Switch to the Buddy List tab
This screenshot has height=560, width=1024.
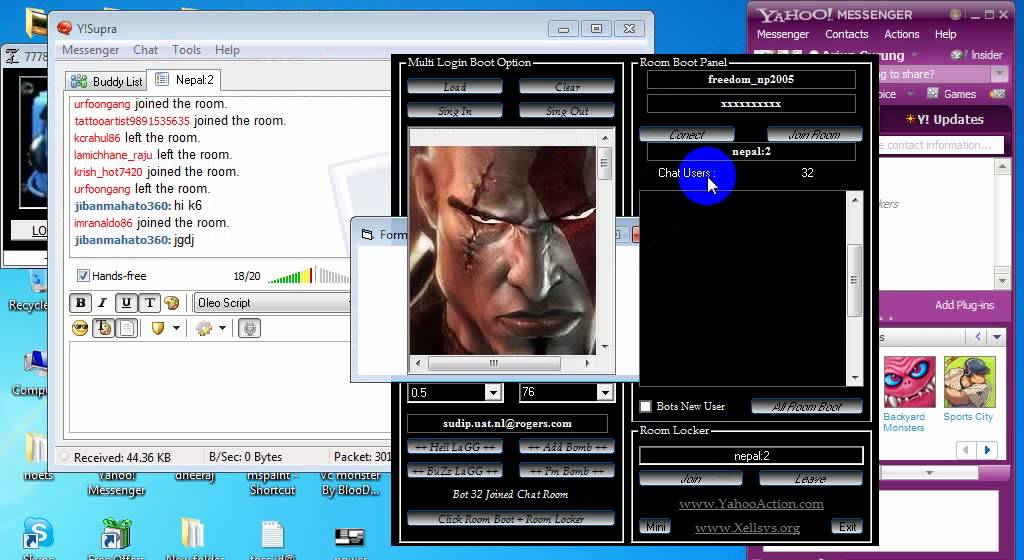(106, 81)
